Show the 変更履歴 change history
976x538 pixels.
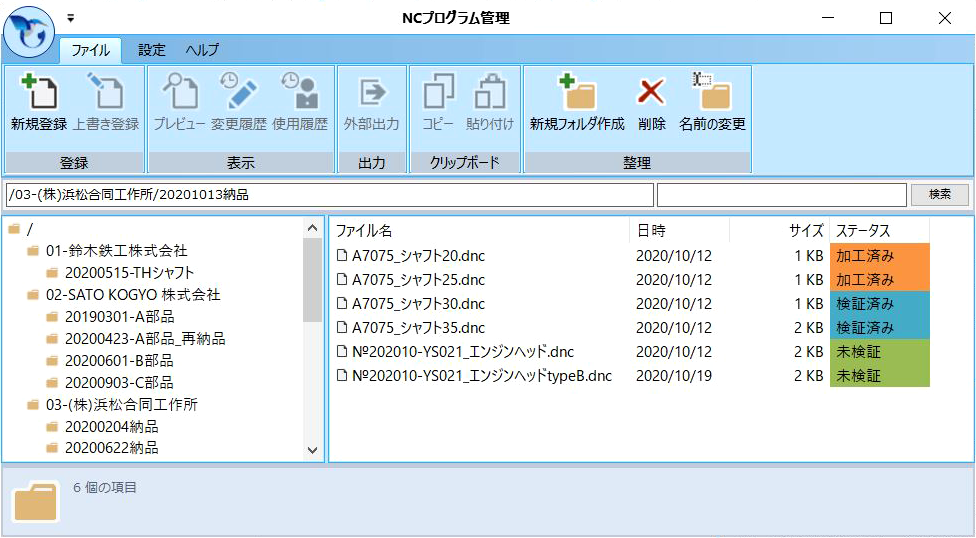point(238,103)
